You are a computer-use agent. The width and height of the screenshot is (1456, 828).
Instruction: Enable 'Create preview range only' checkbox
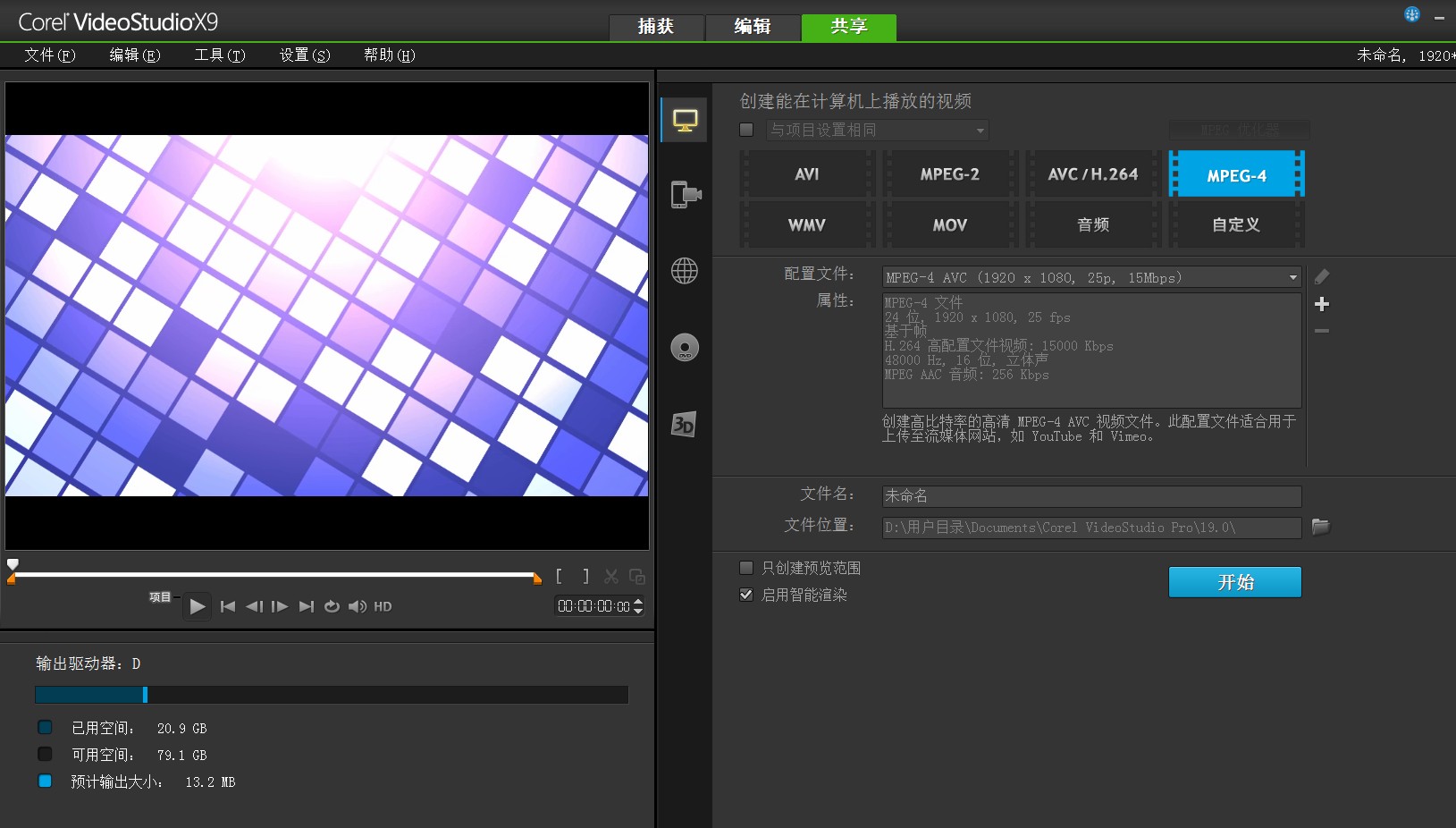pos(746,568)
